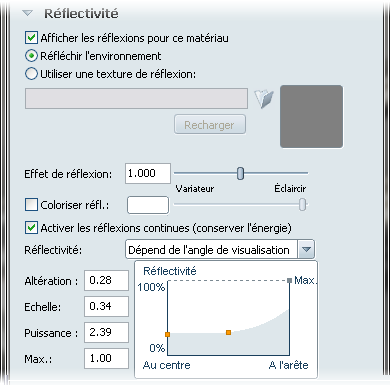Click the gray reflection texture preview thumbnail

click(x=311, y=116)
